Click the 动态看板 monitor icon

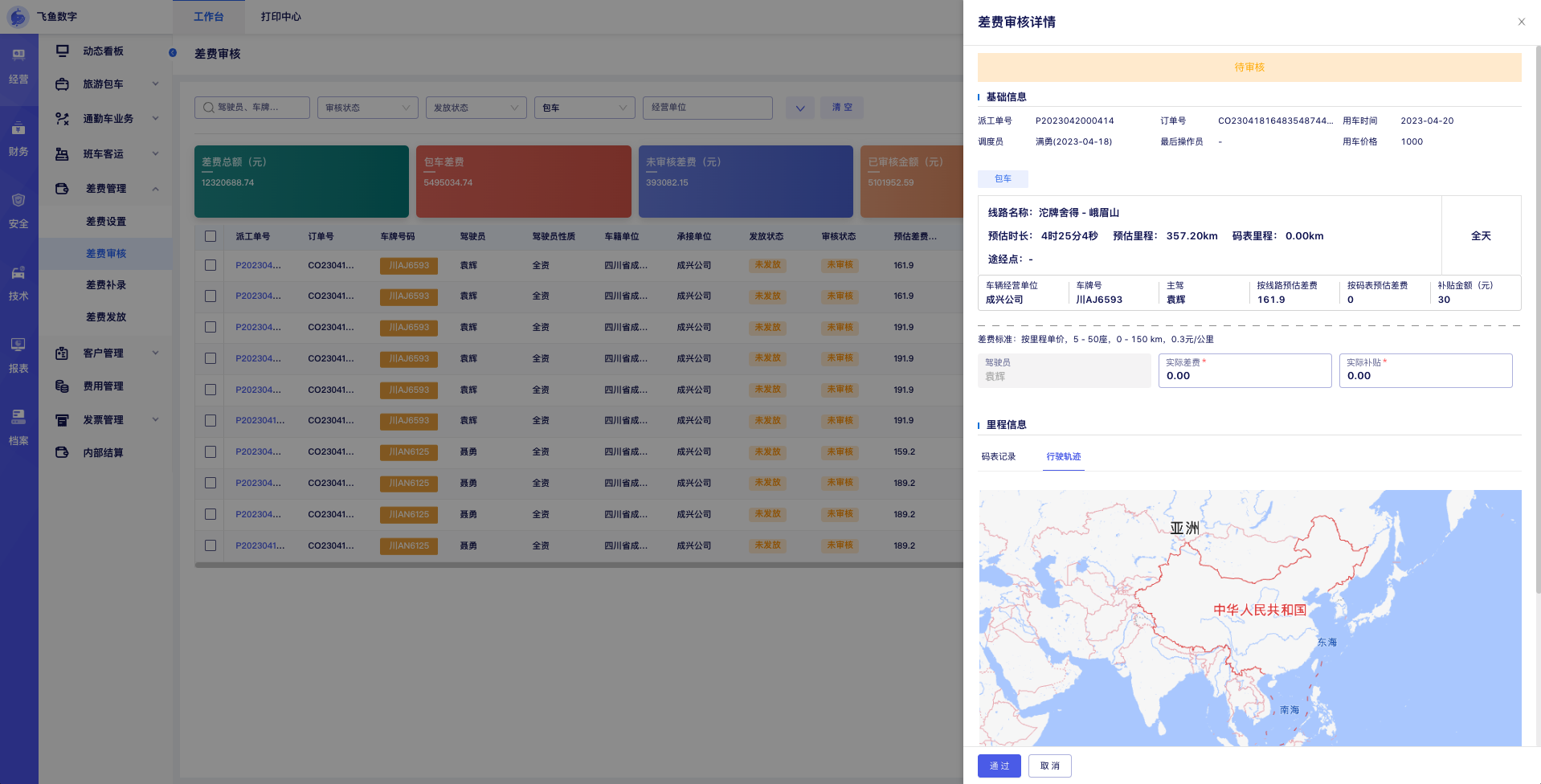[x=62, y=51]
